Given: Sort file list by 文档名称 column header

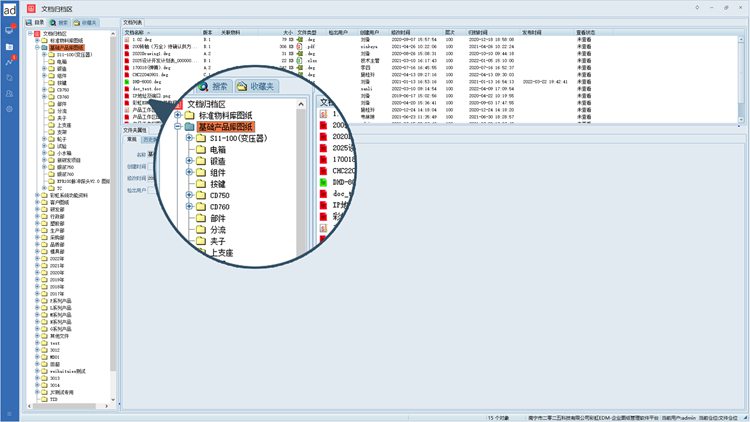Looking at the screenshot, I should [135, 32].
